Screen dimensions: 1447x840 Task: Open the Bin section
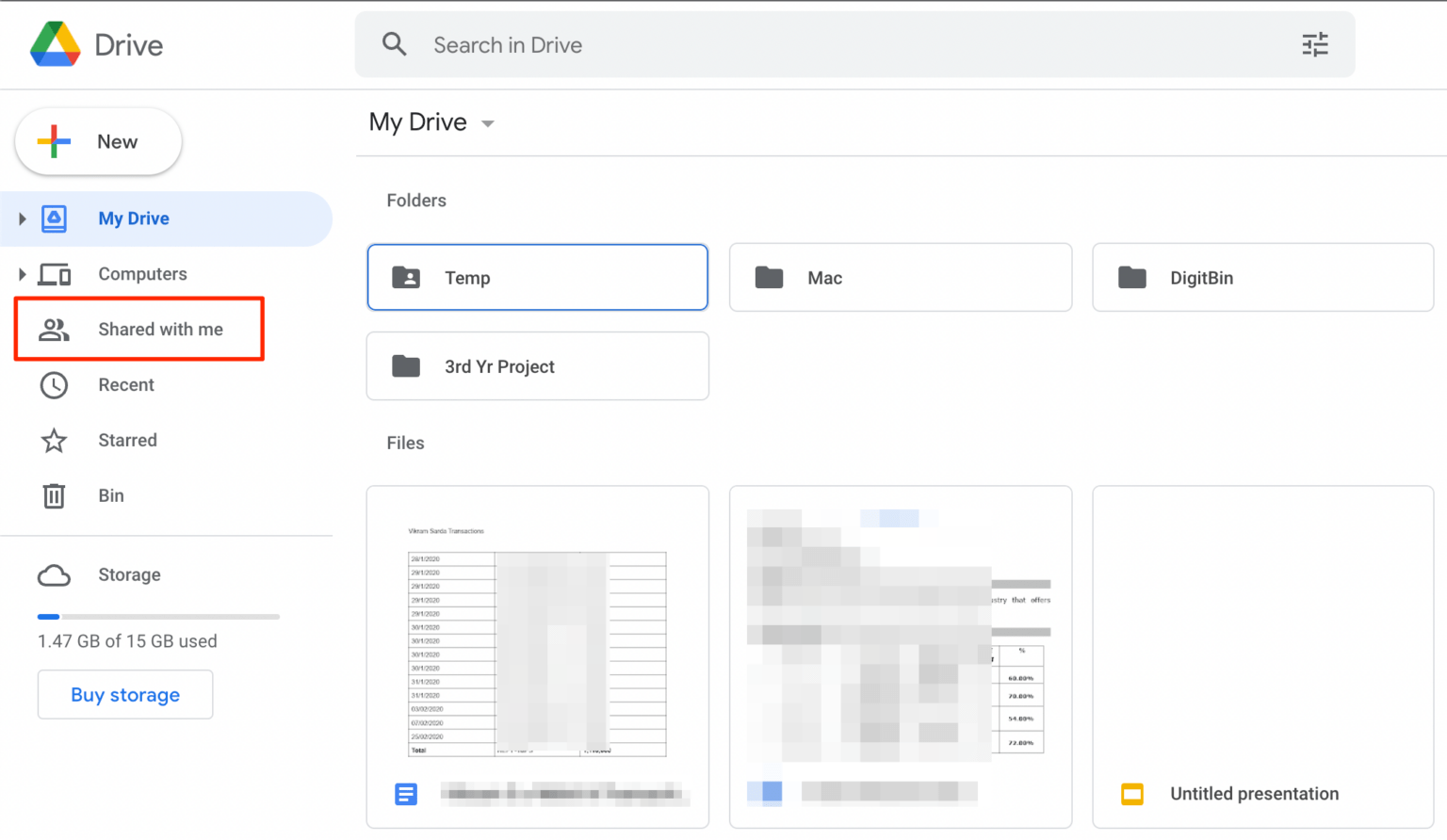[166, 495]
